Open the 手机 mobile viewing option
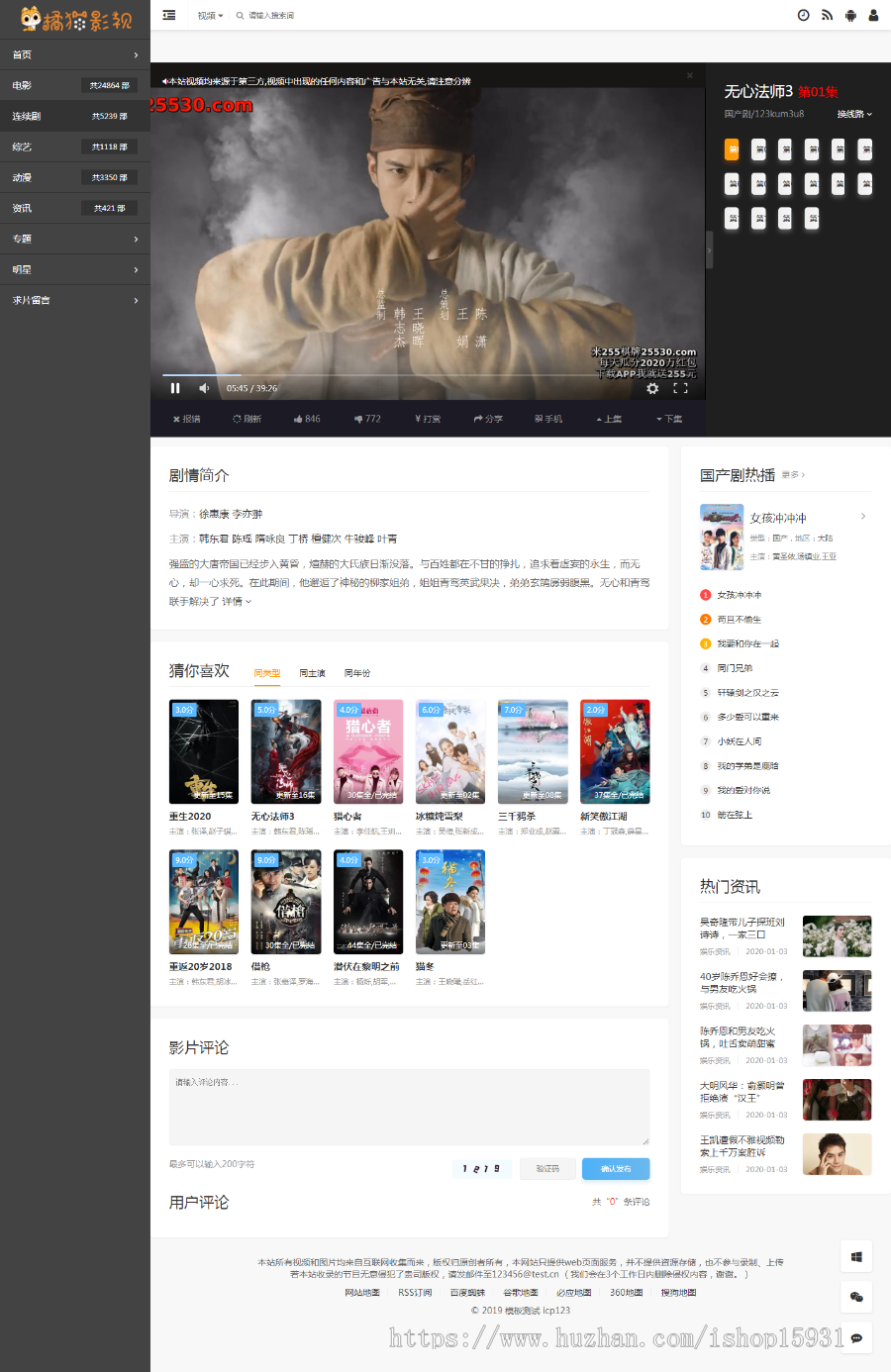Image resolution: width=891 pixels, height=1372 pixels. 548,419
